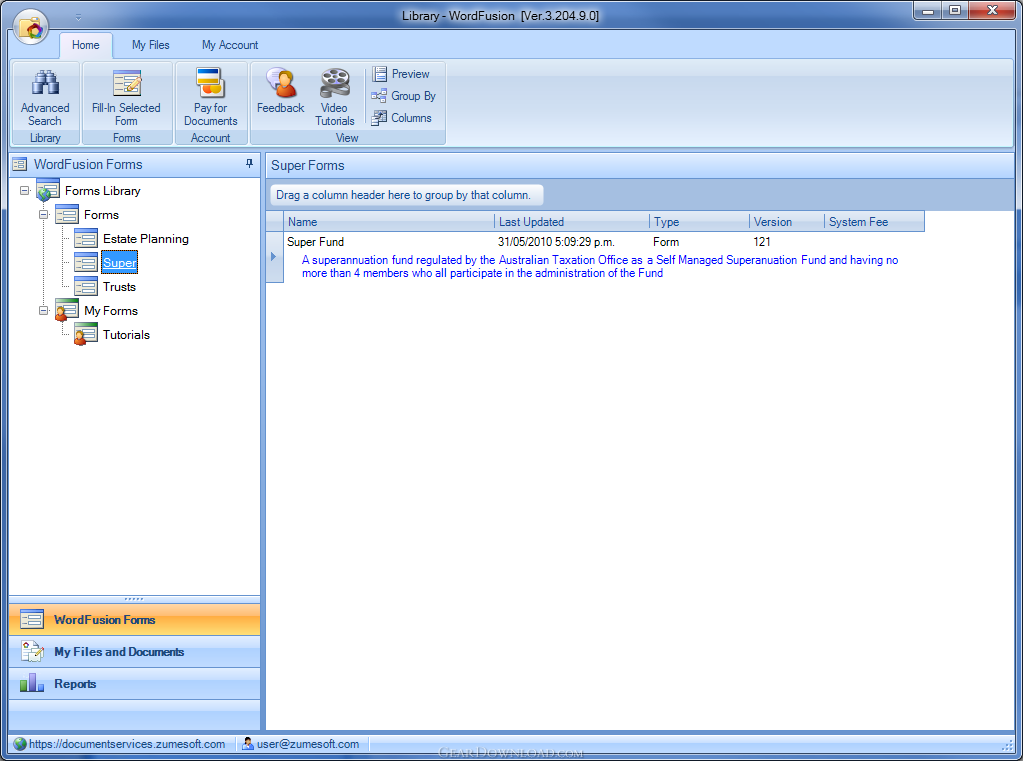1023x761 pixels.
Task: Pin the WordFusion Forms panel
Action: [x=249, y=164]
